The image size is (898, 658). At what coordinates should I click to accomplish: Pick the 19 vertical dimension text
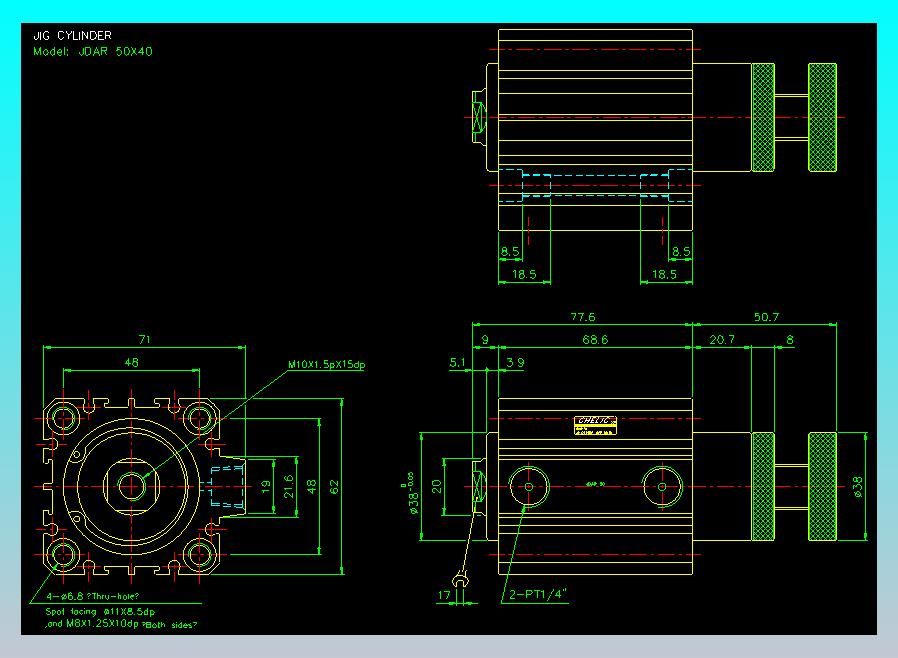coord(265,487)
